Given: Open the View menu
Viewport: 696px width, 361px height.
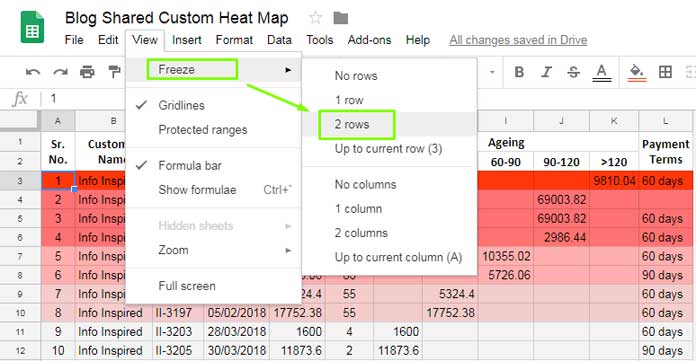Looking at the screenshot, I should [x=145, y=40].
